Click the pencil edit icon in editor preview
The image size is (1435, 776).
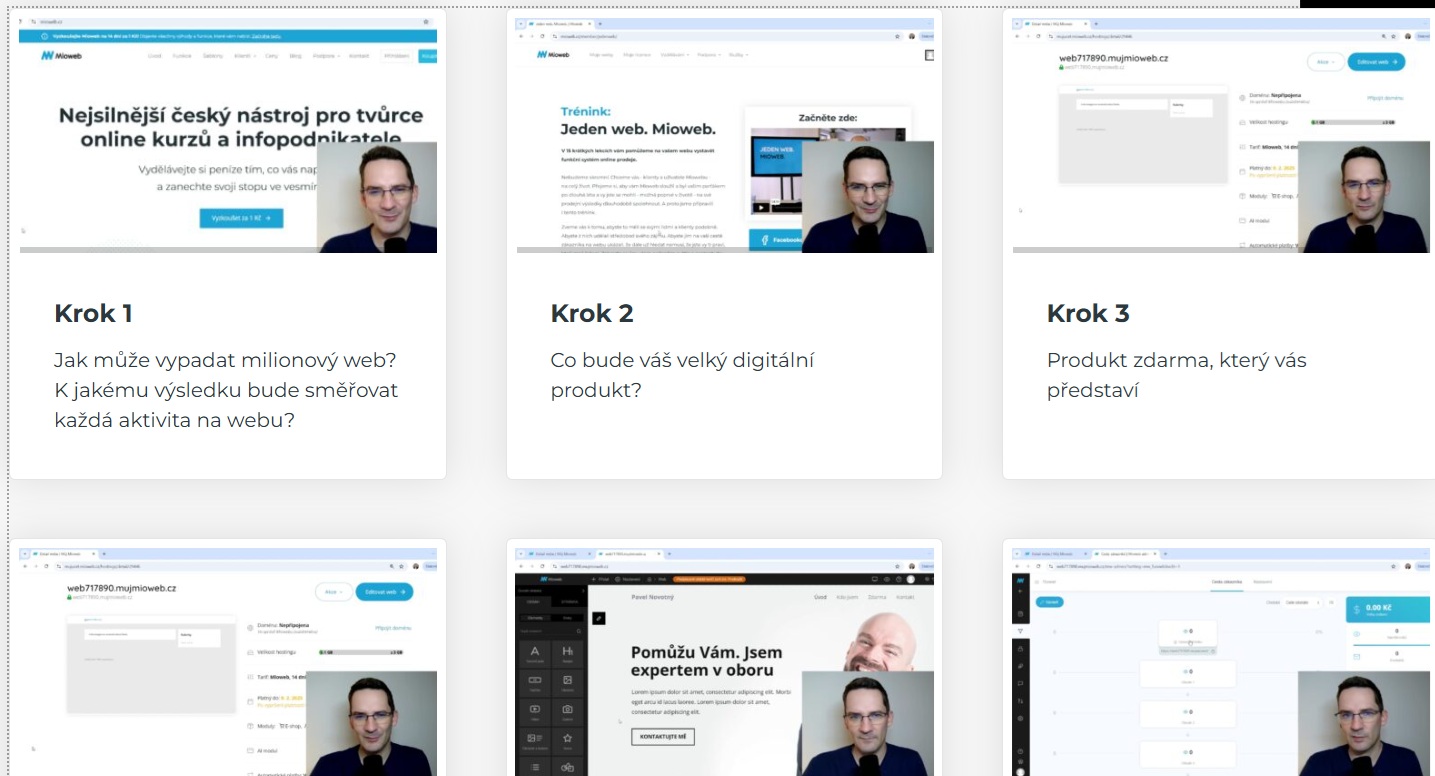coord(598,619)
